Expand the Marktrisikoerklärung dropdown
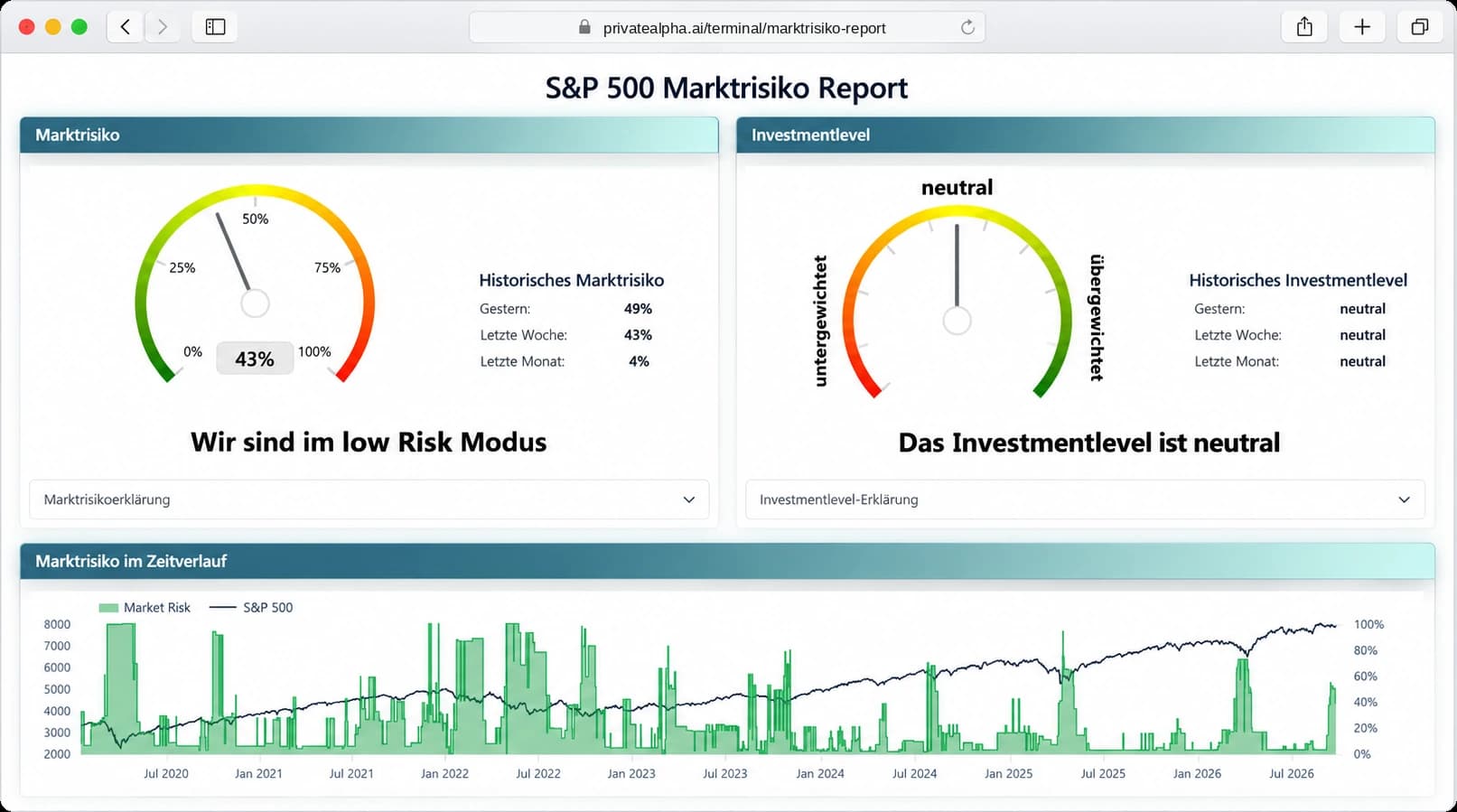The image size is (1457, 812). pyautogui.click(x=369, y=499)
